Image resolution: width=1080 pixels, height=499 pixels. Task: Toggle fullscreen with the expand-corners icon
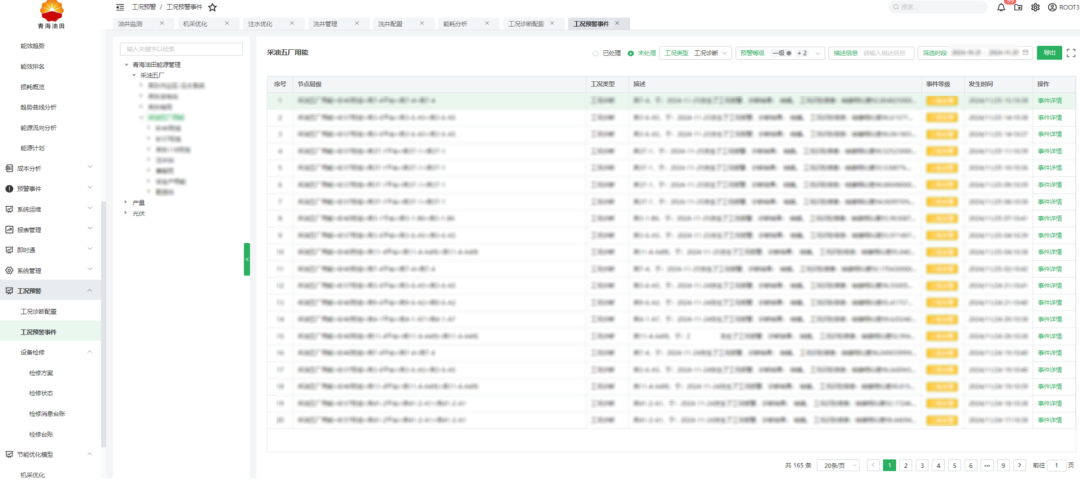point(1070,53)
